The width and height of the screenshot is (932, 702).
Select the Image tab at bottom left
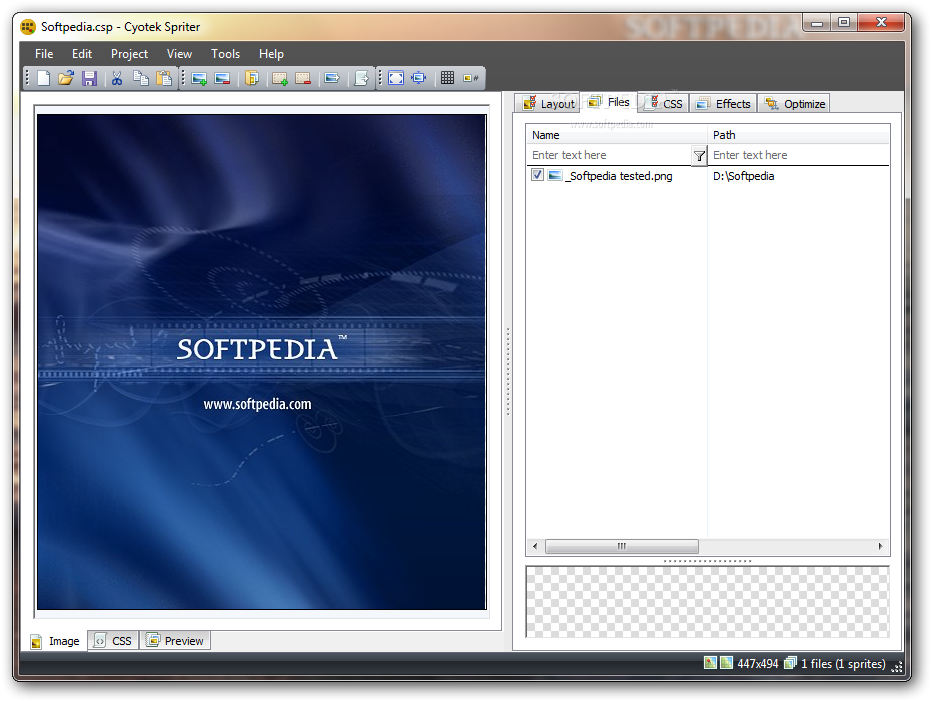(x=56, y=641)
